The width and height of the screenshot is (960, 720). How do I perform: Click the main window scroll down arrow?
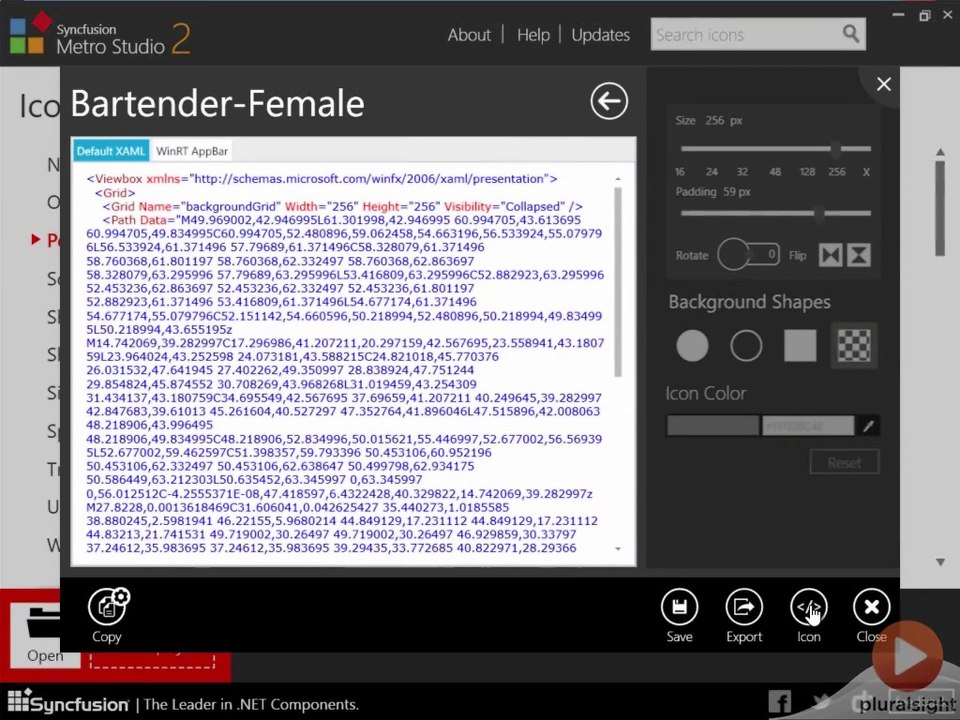(940, 562)
